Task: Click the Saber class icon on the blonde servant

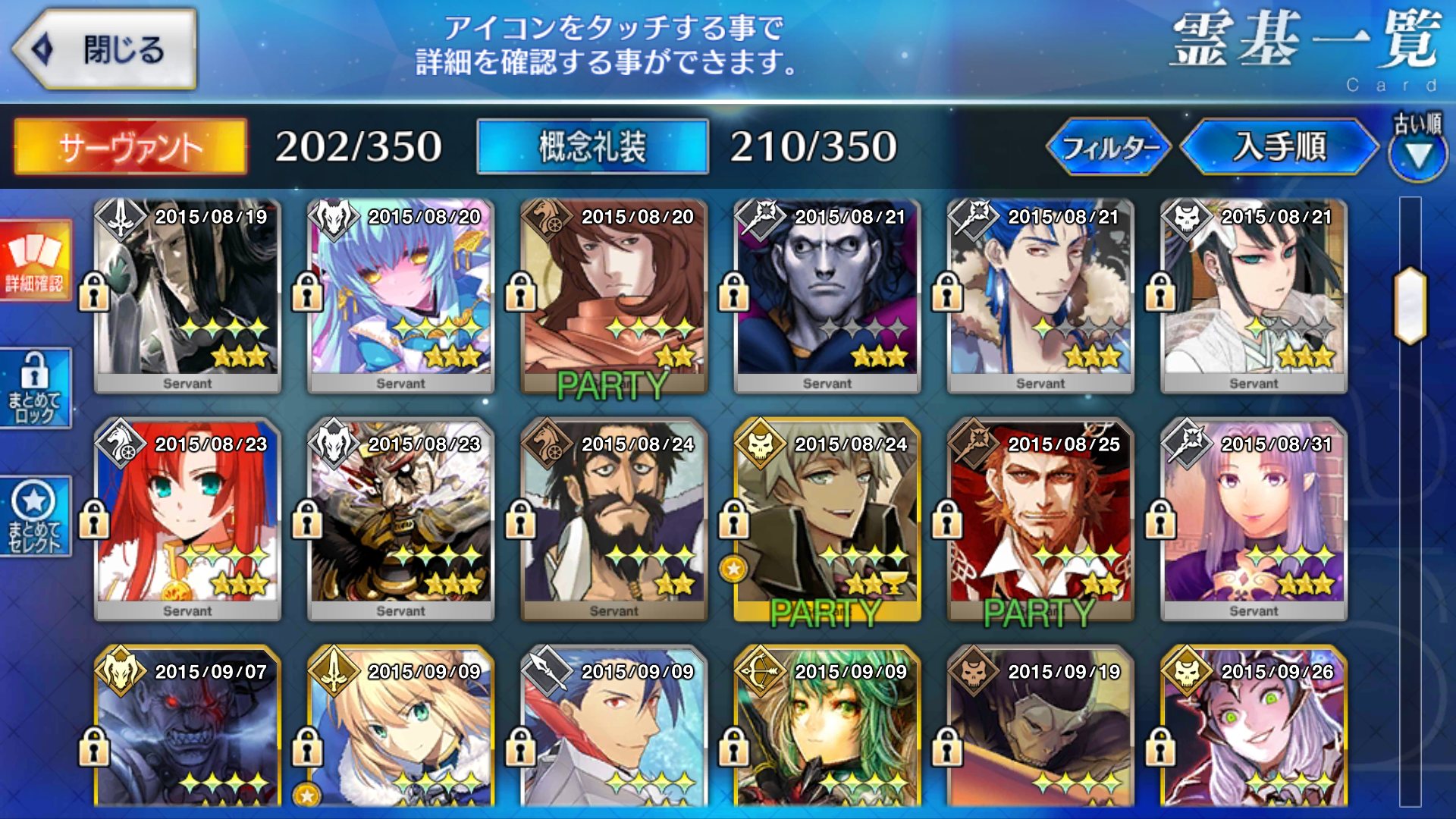Action: (333, 672)
